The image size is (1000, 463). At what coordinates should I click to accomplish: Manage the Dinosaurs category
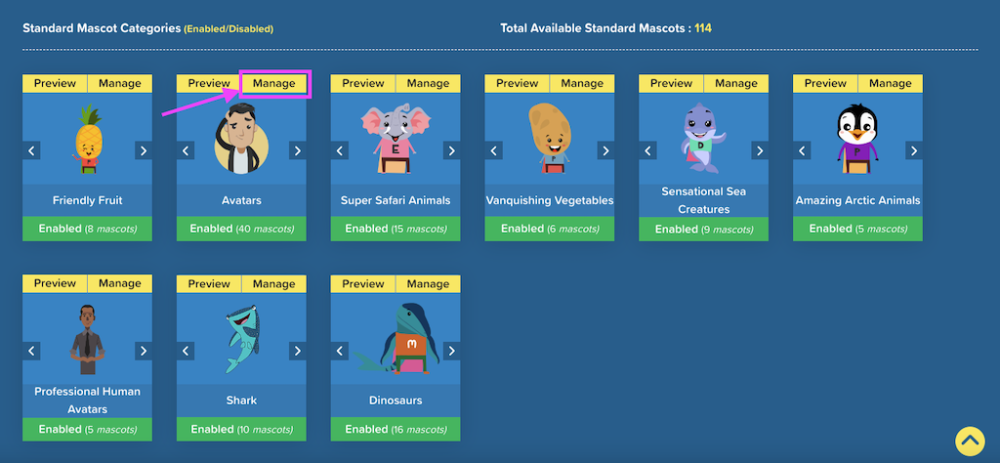[429, 284]
